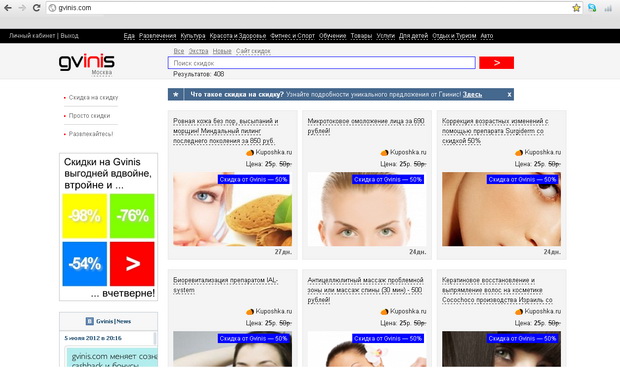Viewport: 620px width, 368px height.
Task: Click the Здесь link in the banner
Action: click(472, 94)
